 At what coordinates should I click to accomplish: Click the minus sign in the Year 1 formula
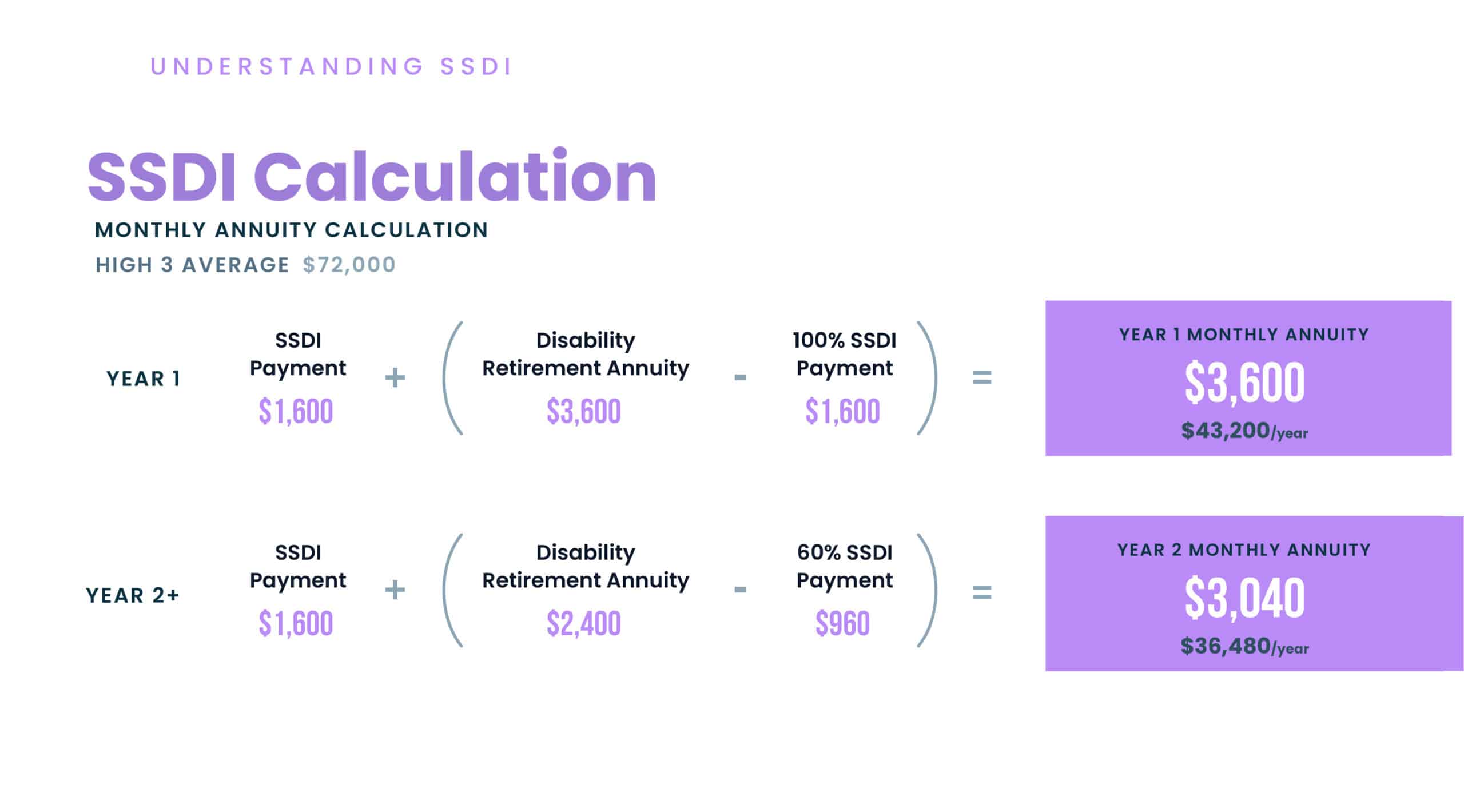[x=740, y=377]
